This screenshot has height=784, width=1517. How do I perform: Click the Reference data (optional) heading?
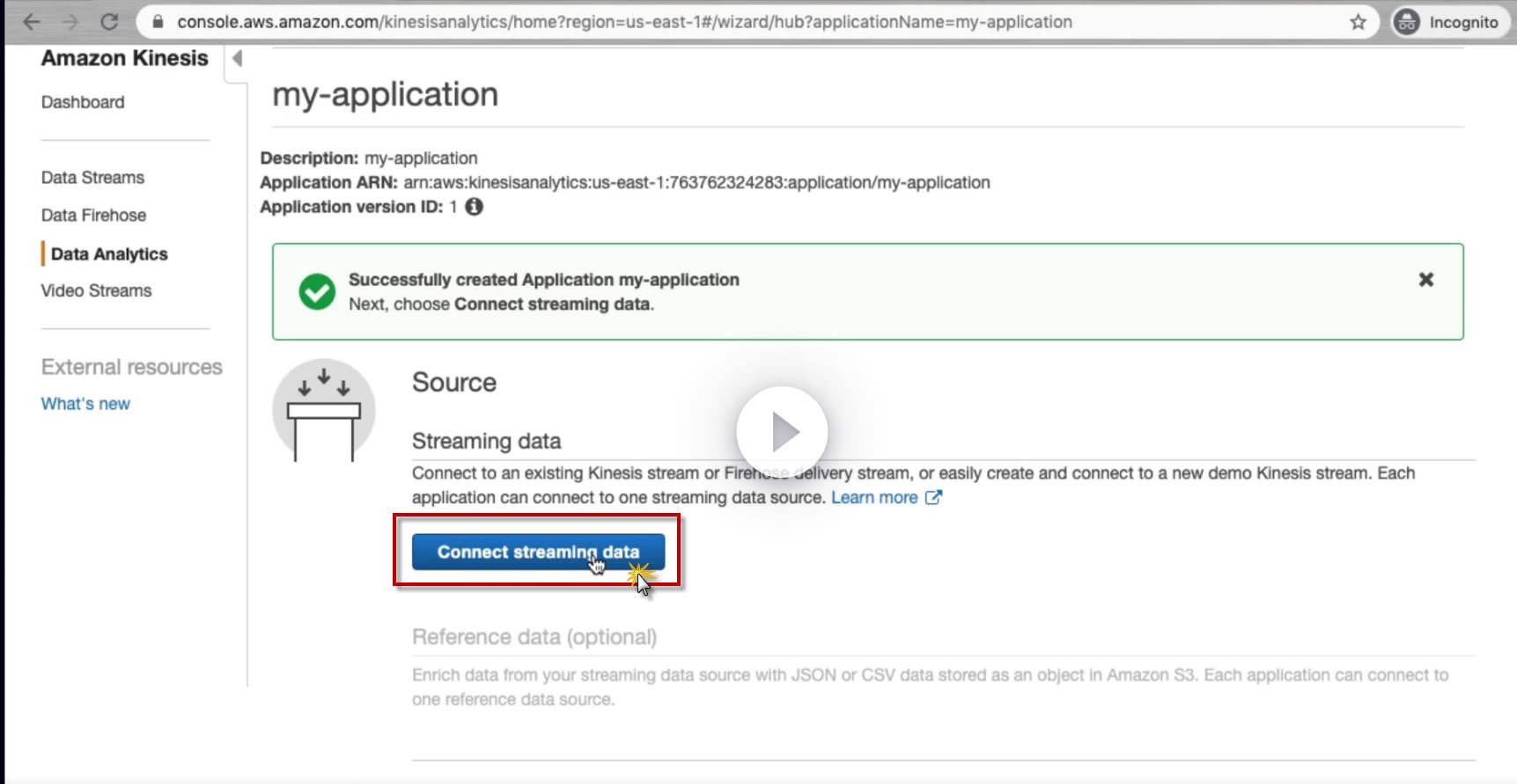pyautogui.click(x=534, y=637)
